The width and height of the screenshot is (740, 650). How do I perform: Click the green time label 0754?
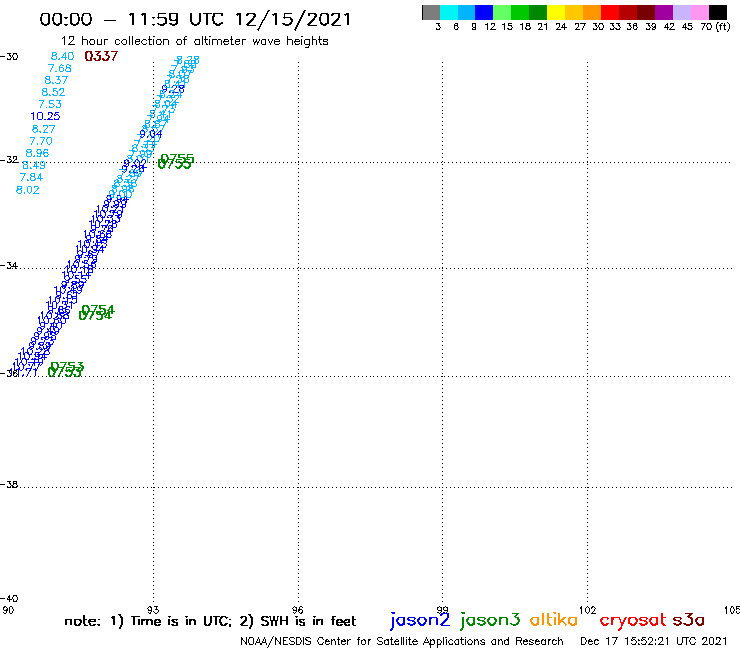tap(96, 312)
